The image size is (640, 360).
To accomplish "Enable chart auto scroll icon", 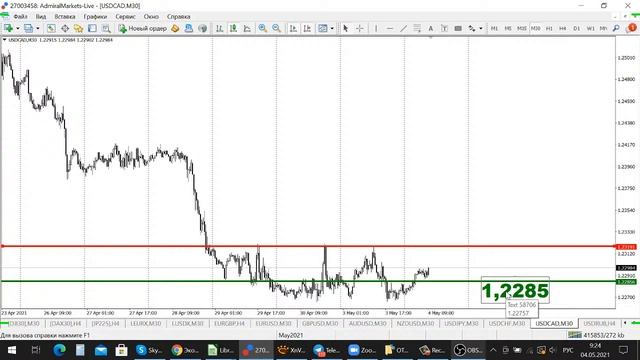I will (x=293, y=28).
